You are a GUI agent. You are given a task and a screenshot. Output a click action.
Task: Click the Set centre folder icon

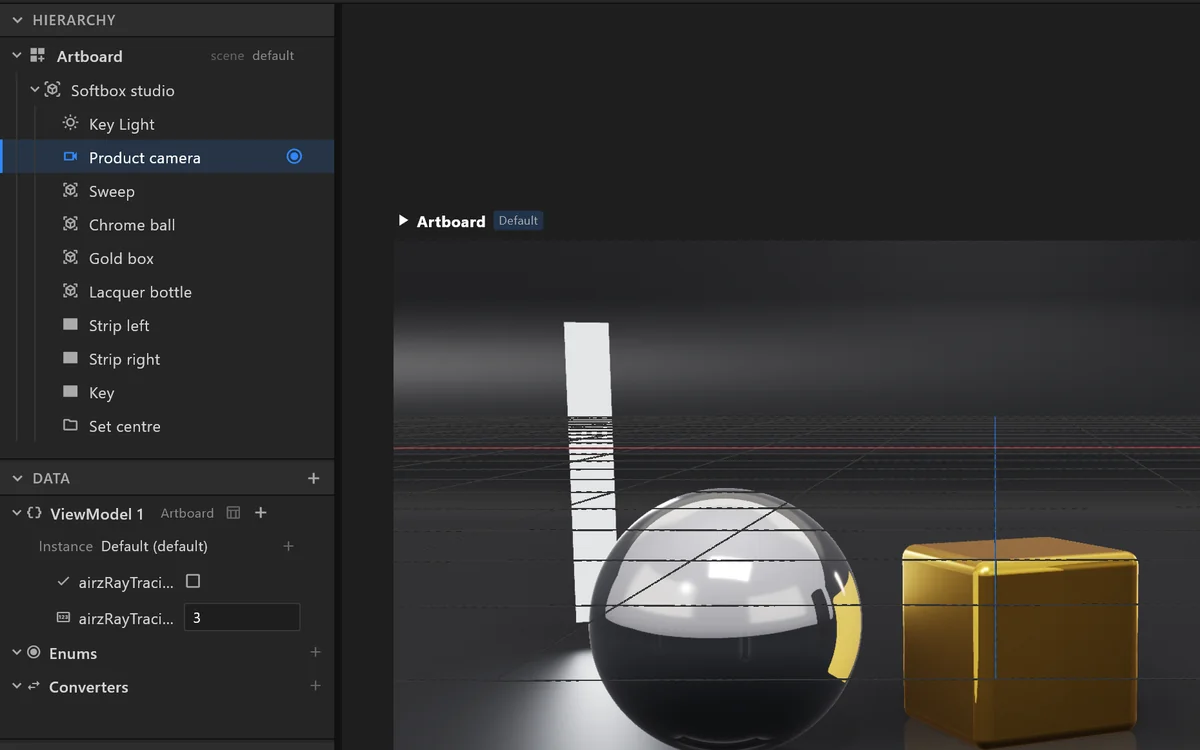(x=70, y=425)
